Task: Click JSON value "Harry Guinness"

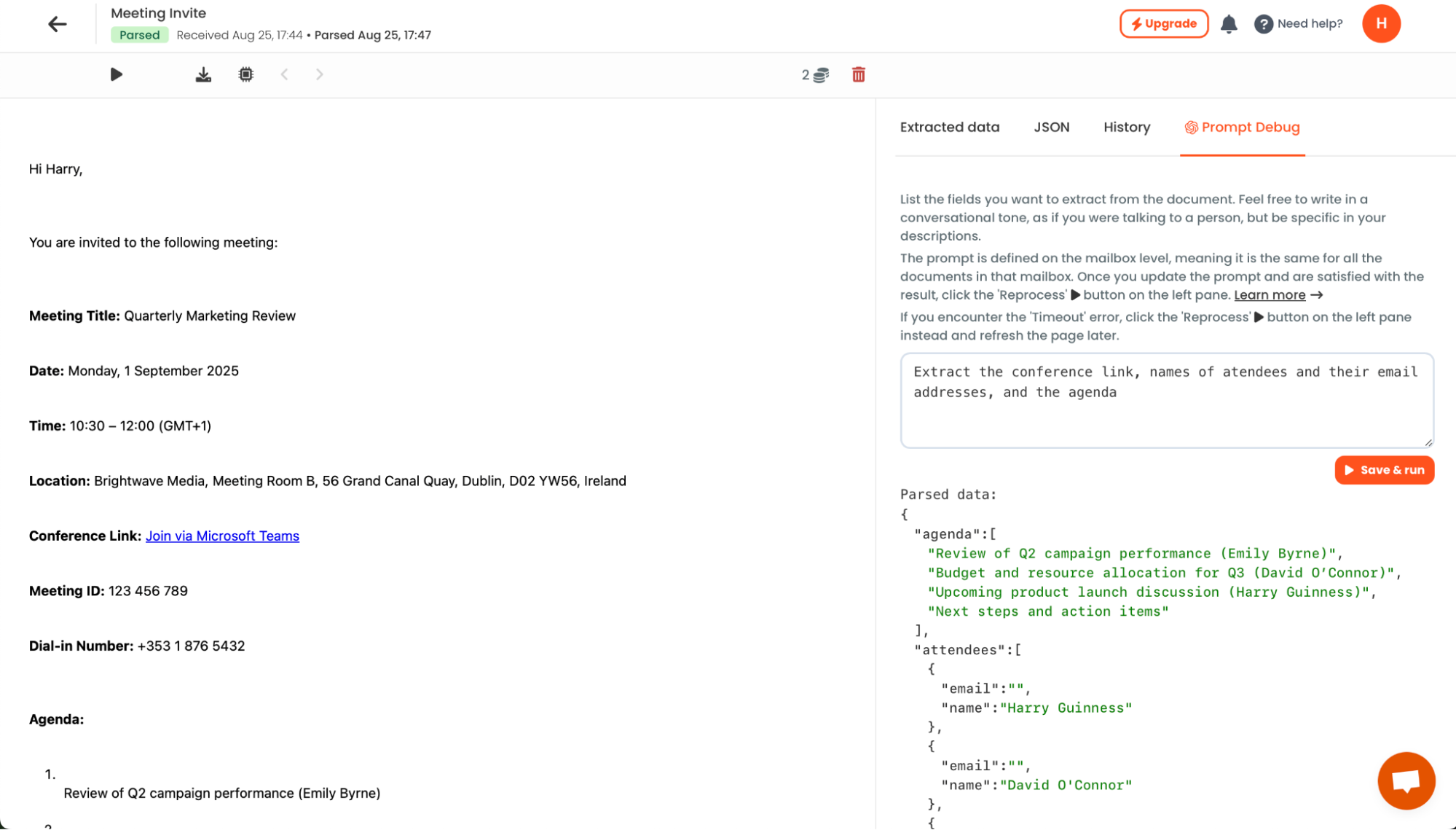Action: [x=1066, y=708]
